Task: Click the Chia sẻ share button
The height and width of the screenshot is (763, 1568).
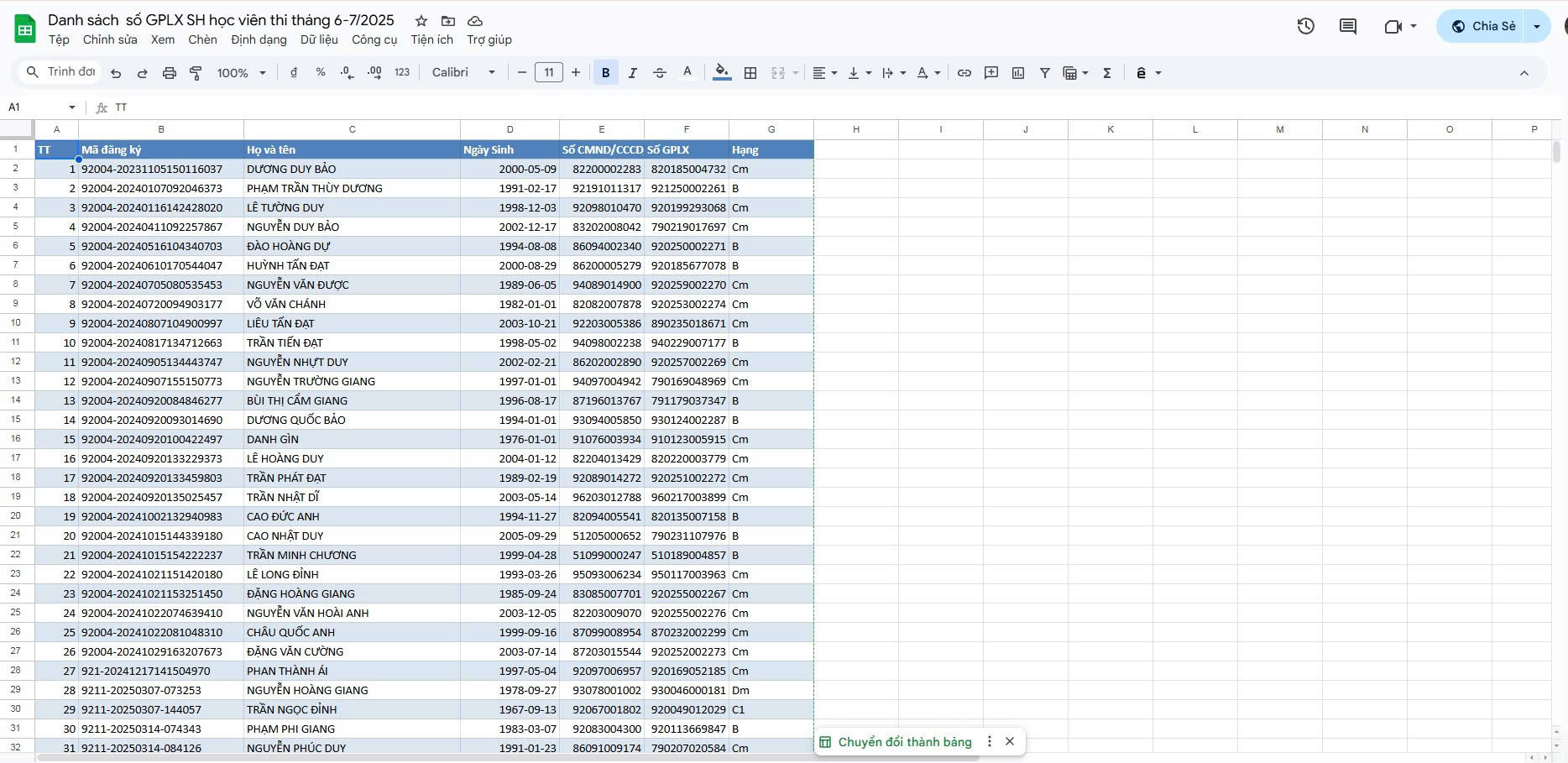Action: [1482, 26]
